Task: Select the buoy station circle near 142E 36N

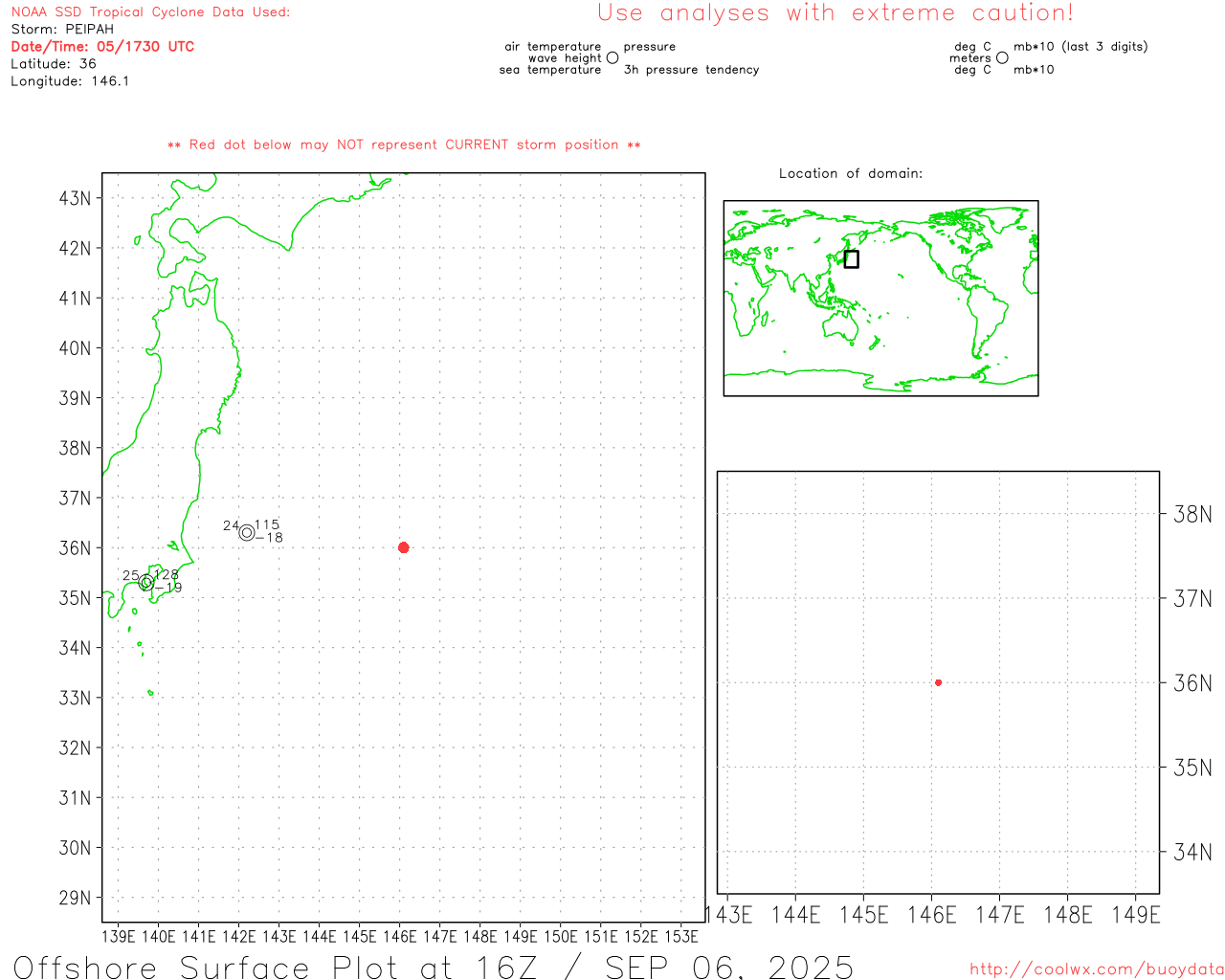Action: 247,532
